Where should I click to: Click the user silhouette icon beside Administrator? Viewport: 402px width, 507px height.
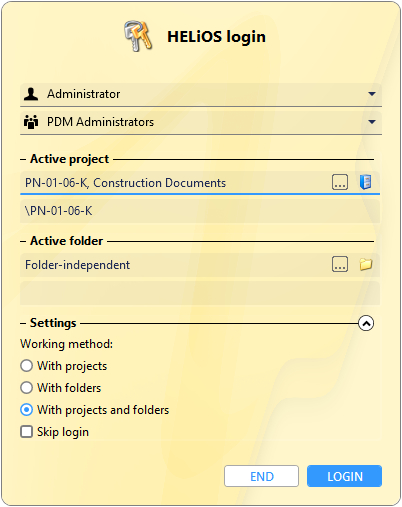point(31,94)
